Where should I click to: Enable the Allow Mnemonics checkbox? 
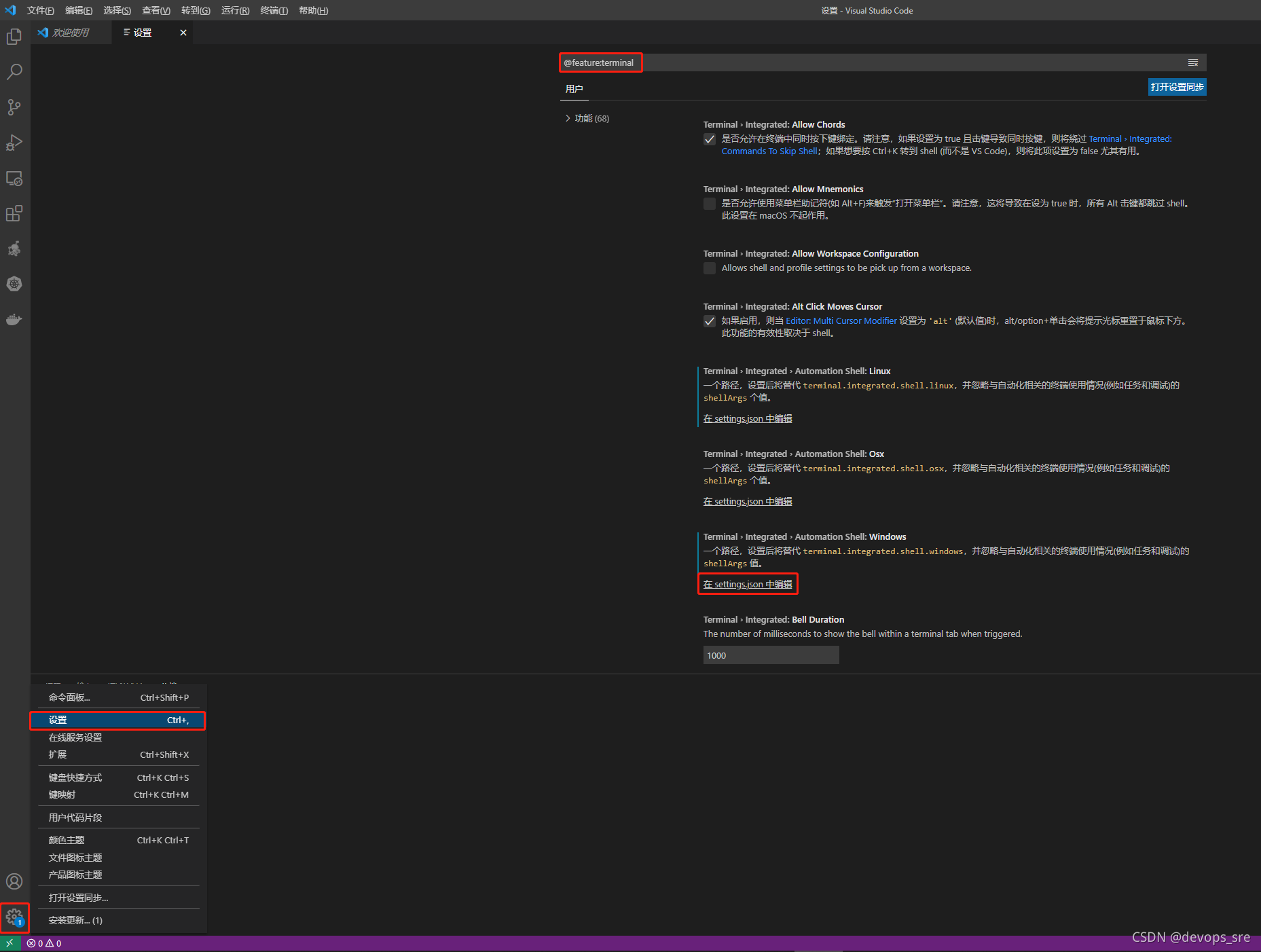click(x=710, y=204)
